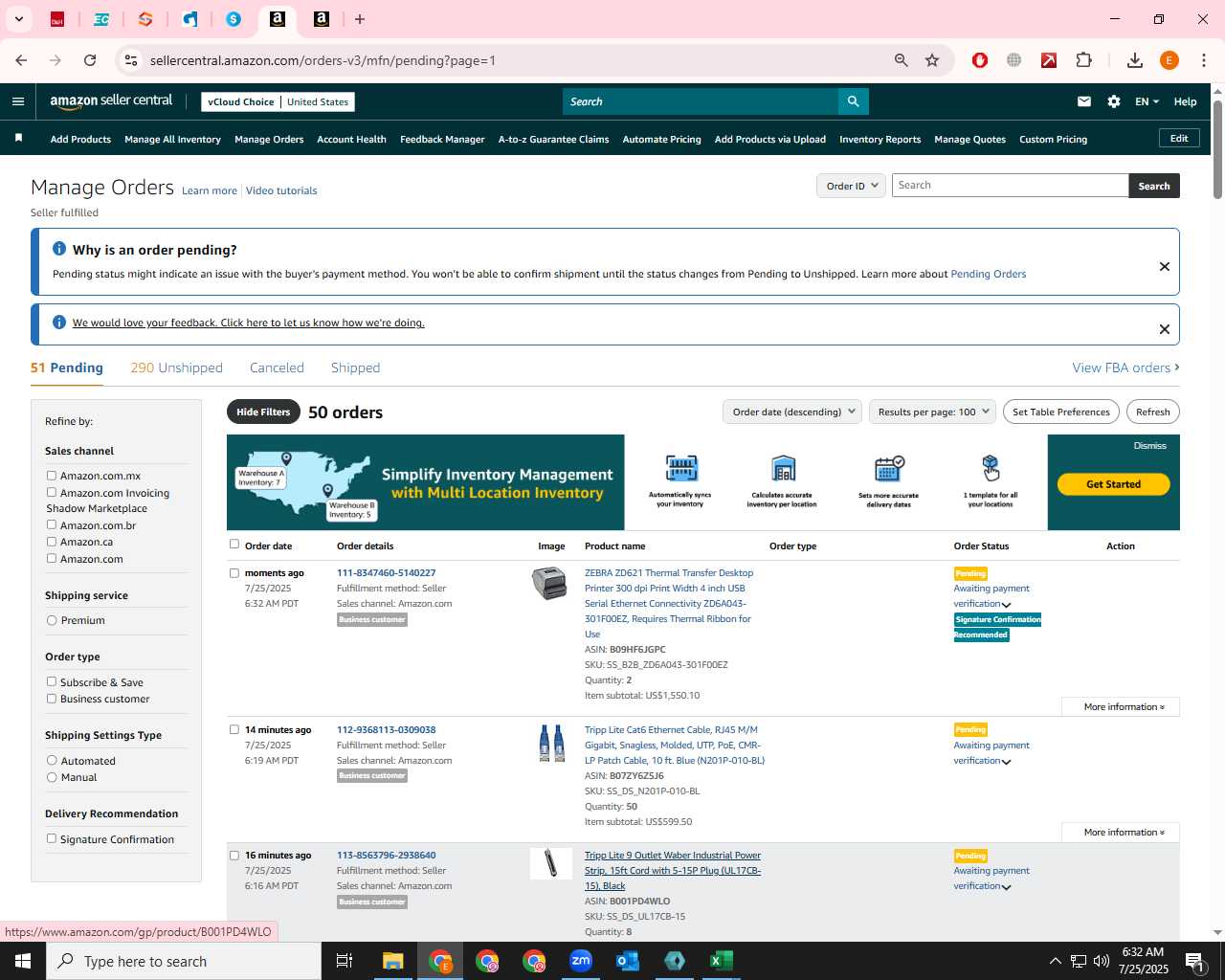The image size is (1225, 980).
Task: Open the browser downloads icon
Action: (1135, 60)
